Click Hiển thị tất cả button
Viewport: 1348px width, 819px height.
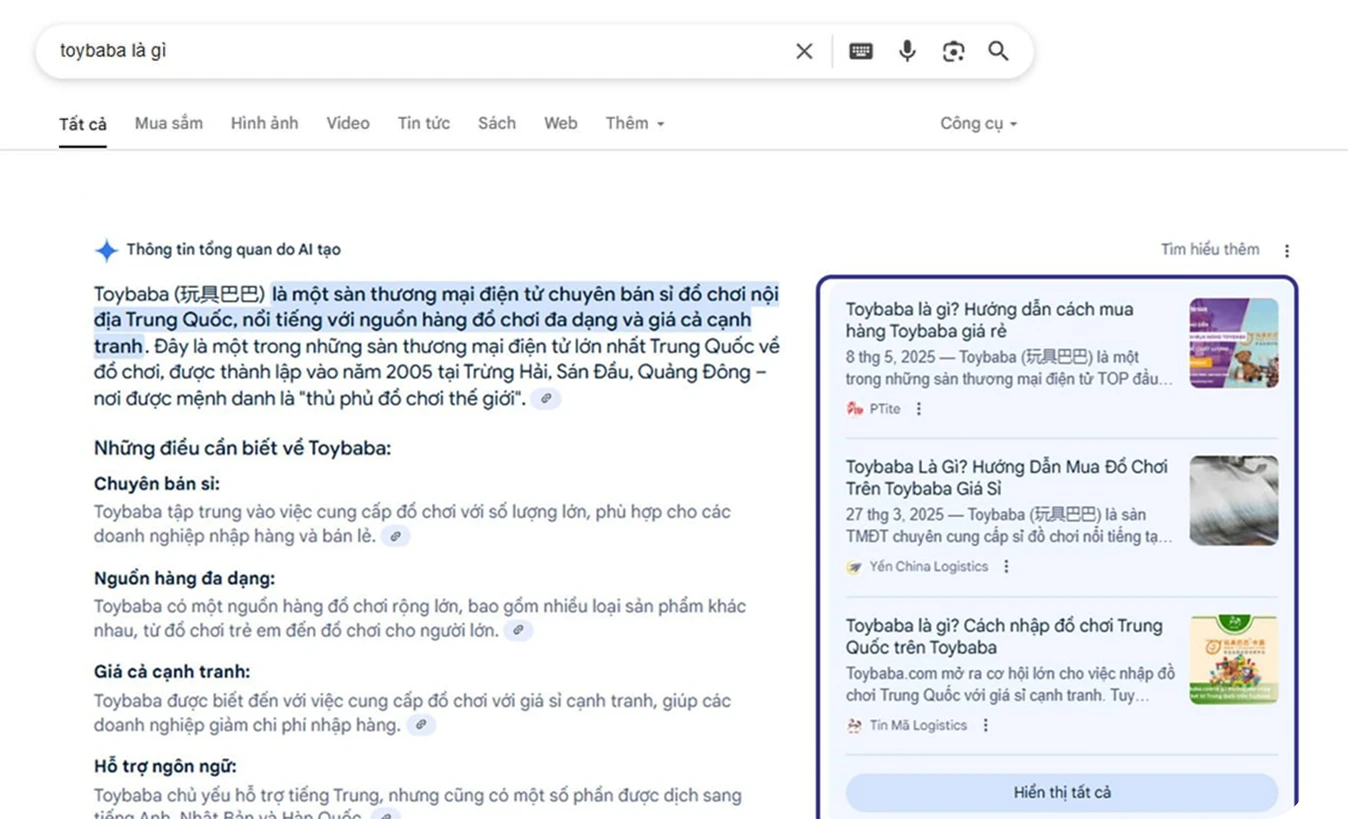pyautogui.click(x=1062, y=792)
